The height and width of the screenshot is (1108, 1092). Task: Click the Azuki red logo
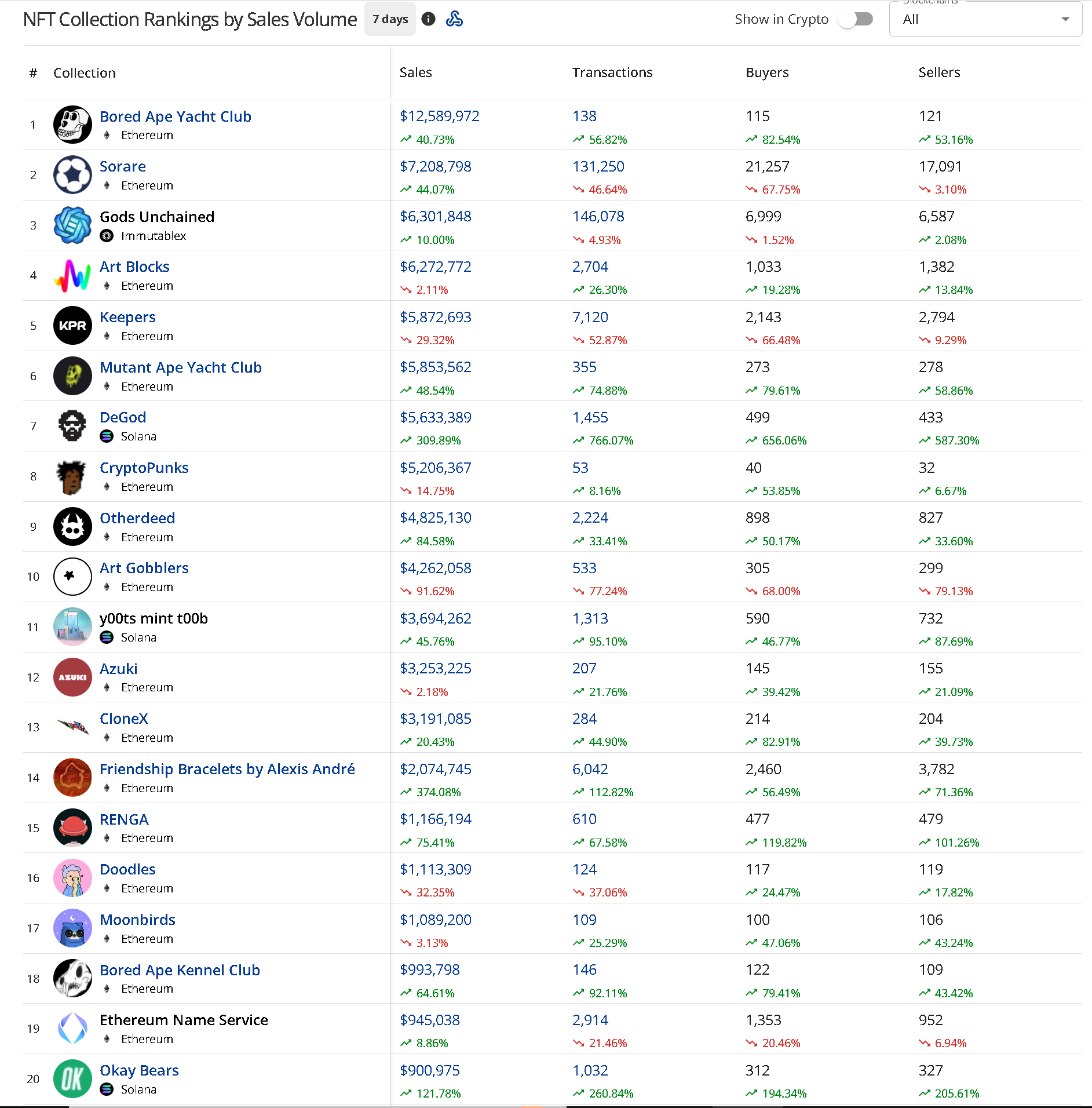tap(72, 677)
